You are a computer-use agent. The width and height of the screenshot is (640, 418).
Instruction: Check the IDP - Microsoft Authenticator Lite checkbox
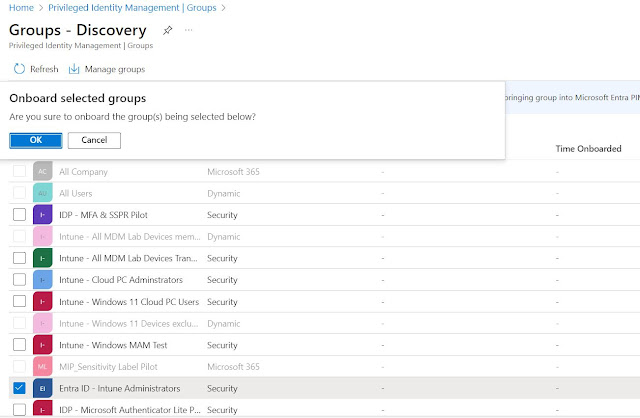coord(19,409)
